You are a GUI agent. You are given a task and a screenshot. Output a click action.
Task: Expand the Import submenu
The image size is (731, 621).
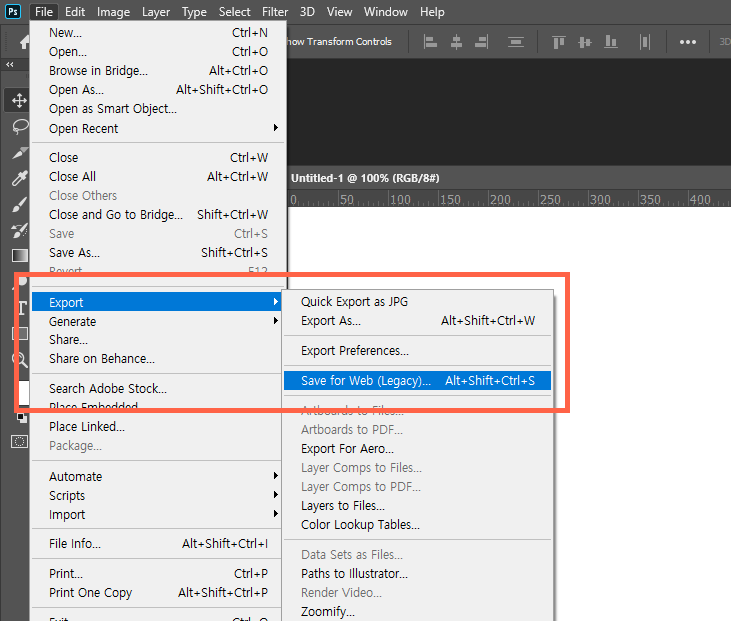(x=157, y=514)
